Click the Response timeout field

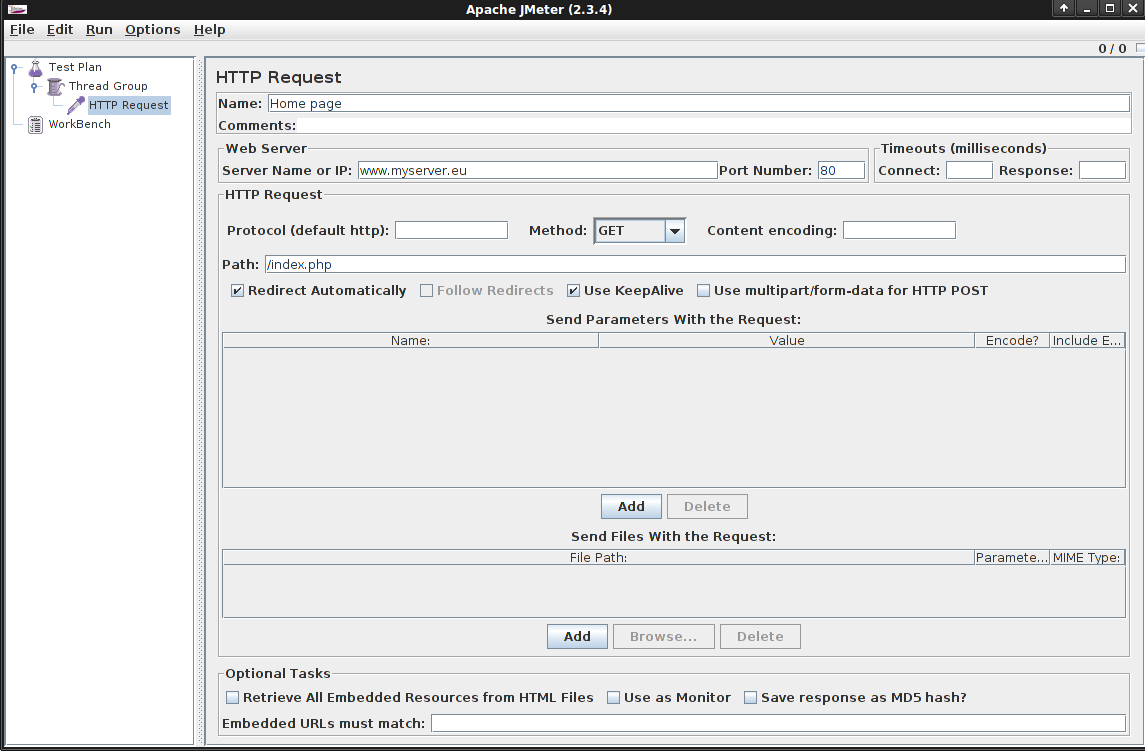pyautogui.click(x=1103, y=170)
